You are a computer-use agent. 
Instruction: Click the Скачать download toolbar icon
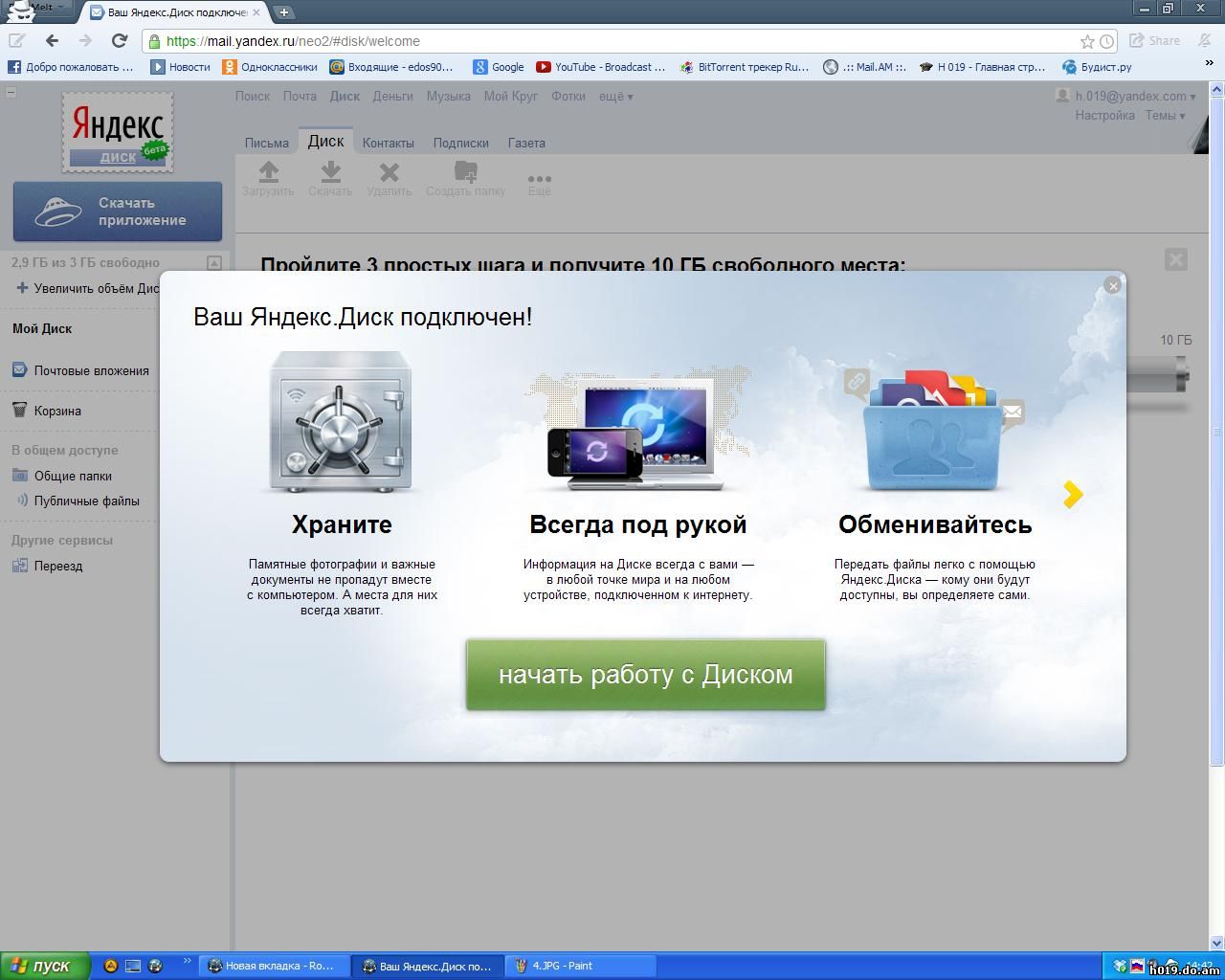pos(330,178)
